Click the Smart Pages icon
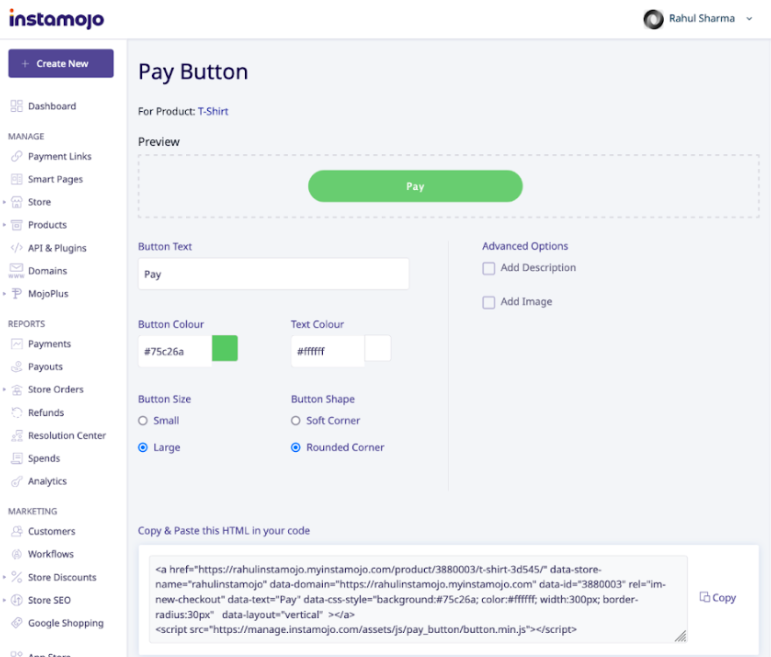771x657 pixels. [17, 179]
